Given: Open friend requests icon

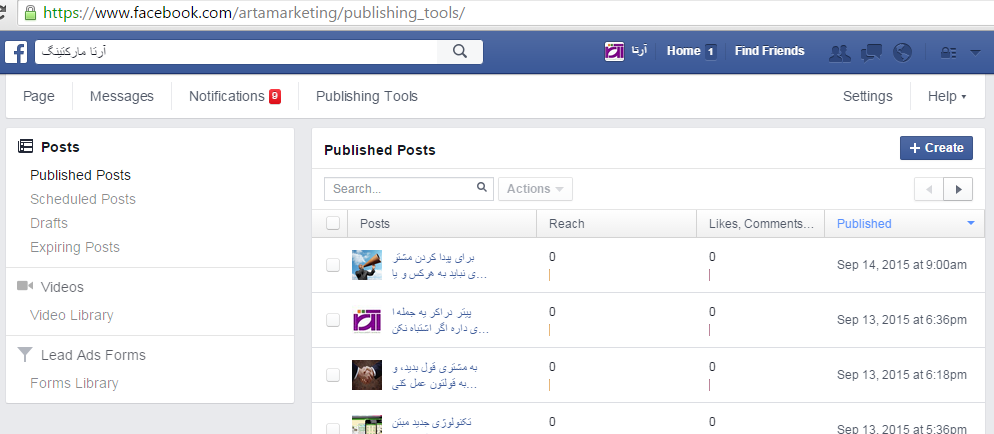Looking at the screenshot, I should coord(840,52).
